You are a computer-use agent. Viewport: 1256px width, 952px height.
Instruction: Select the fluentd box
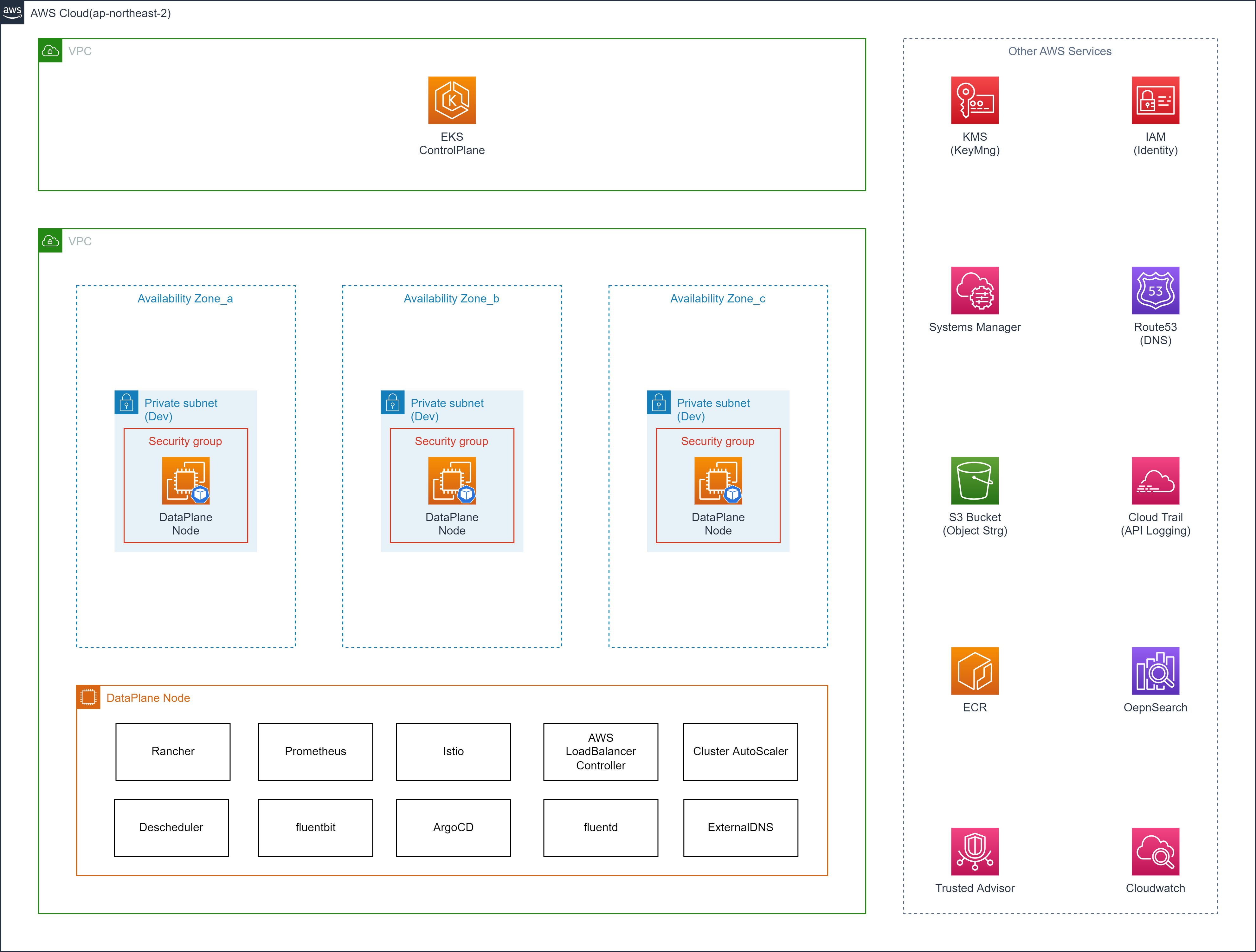point(601,828)
